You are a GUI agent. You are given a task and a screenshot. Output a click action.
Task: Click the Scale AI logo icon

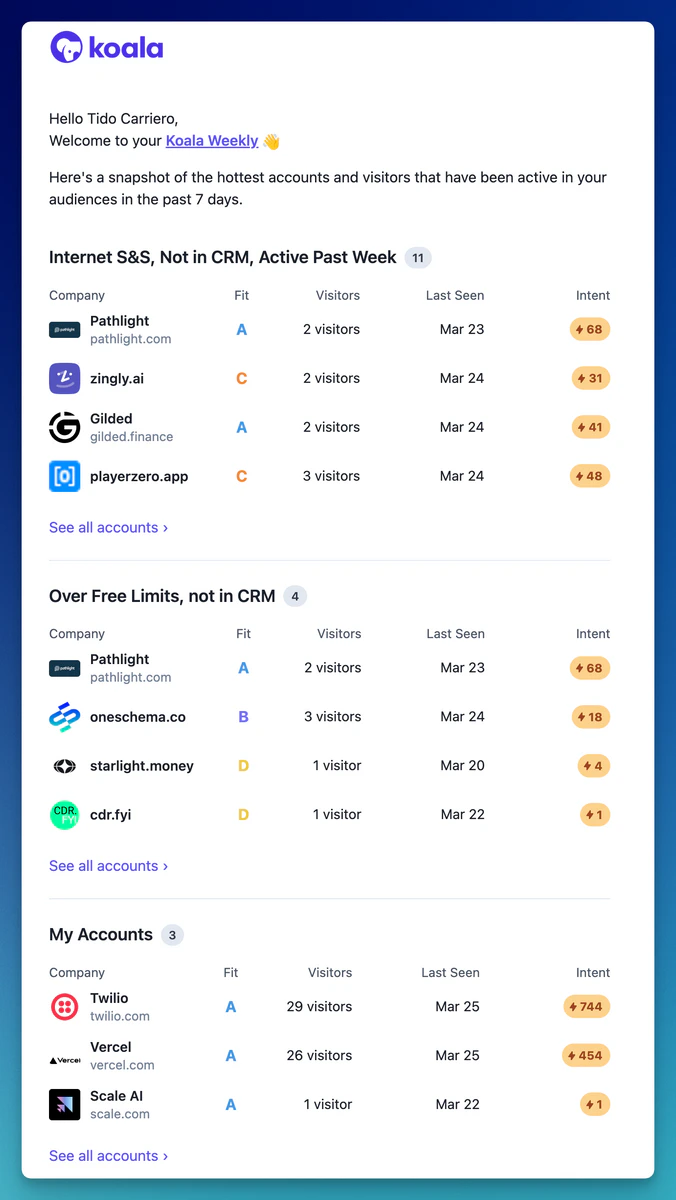[64, 1105]
